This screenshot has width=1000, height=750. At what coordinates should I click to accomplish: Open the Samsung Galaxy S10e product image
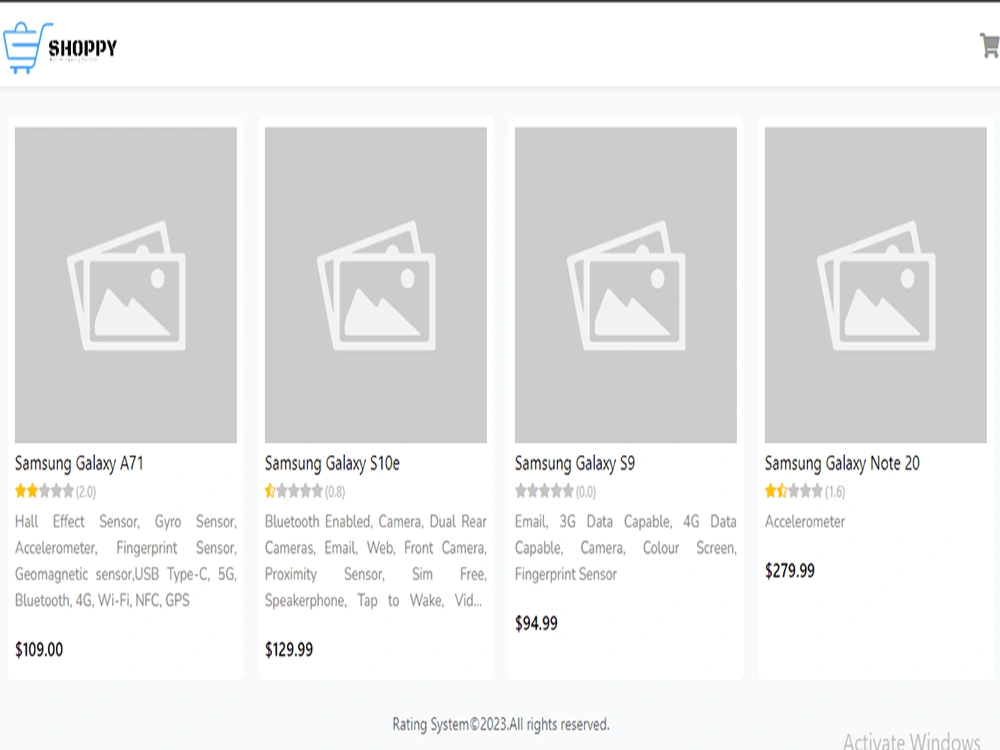(376, 285)
